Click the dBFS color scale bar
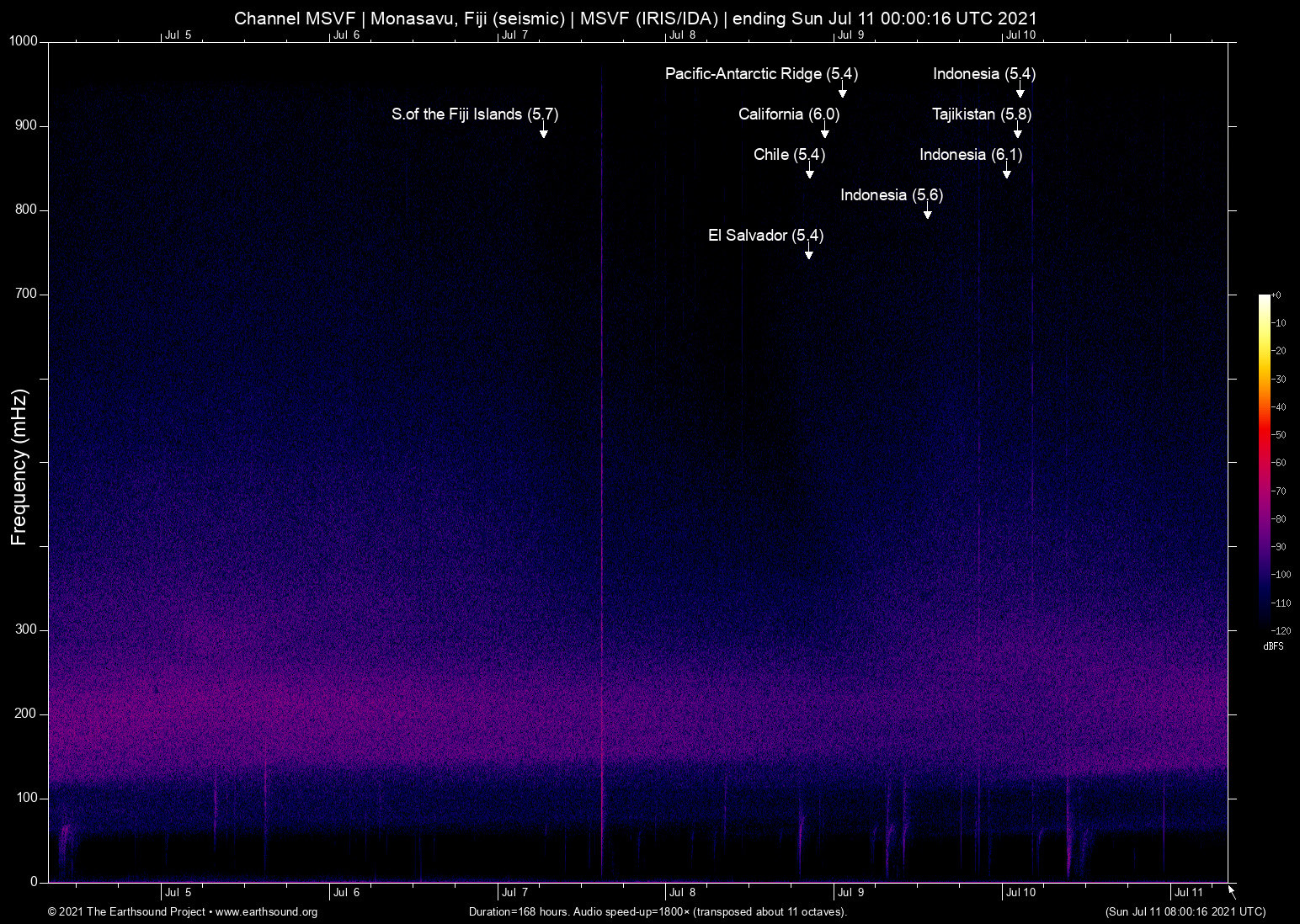This screenshot has height=924, width=1300. click(1264, 461)
